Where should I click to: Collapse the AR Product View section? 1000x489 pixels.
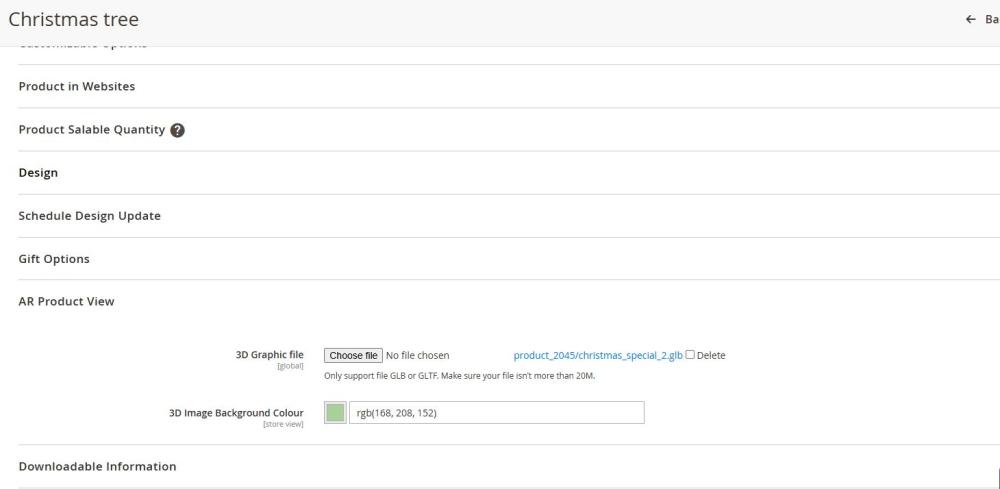coord(66,302)
